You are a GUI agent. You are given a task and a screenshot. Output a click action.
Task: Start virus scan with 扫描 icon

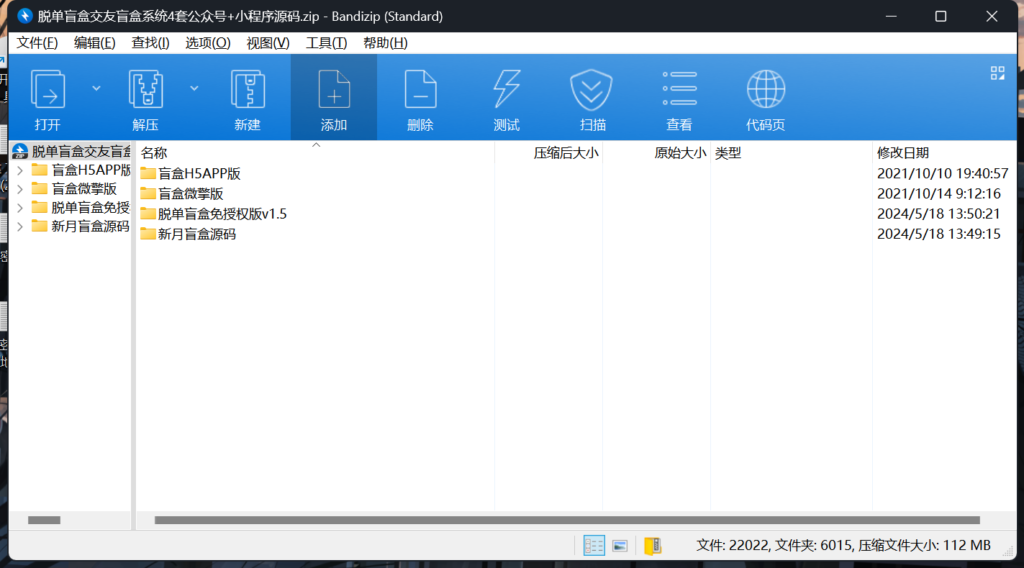[x=592, y=90]
